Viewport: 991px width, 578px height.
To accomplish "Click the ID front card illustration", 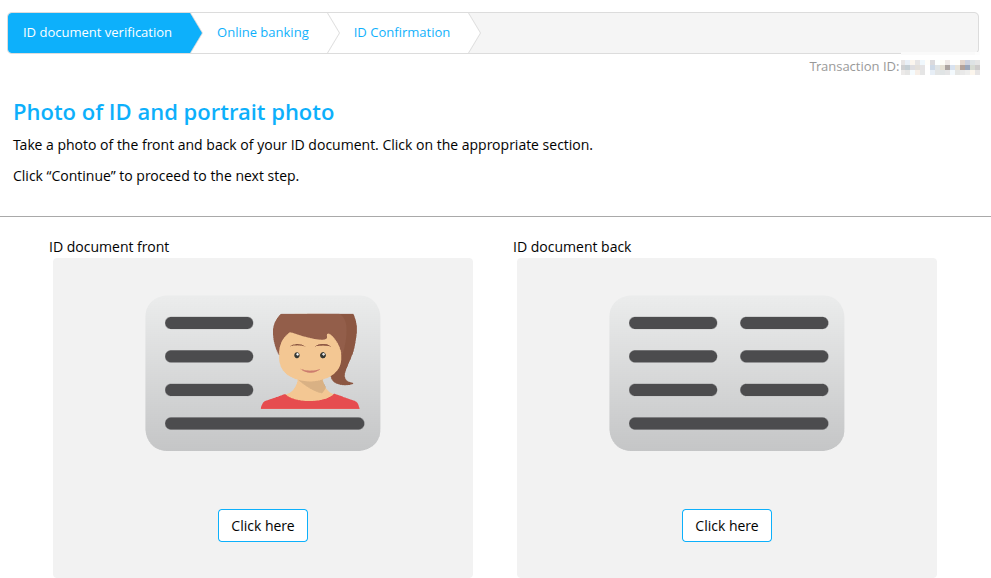I will click(263, 373).
